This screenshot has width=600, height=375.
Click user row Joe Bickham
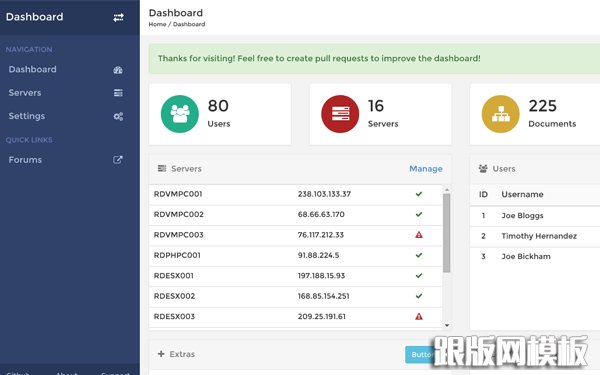[535, 256]
